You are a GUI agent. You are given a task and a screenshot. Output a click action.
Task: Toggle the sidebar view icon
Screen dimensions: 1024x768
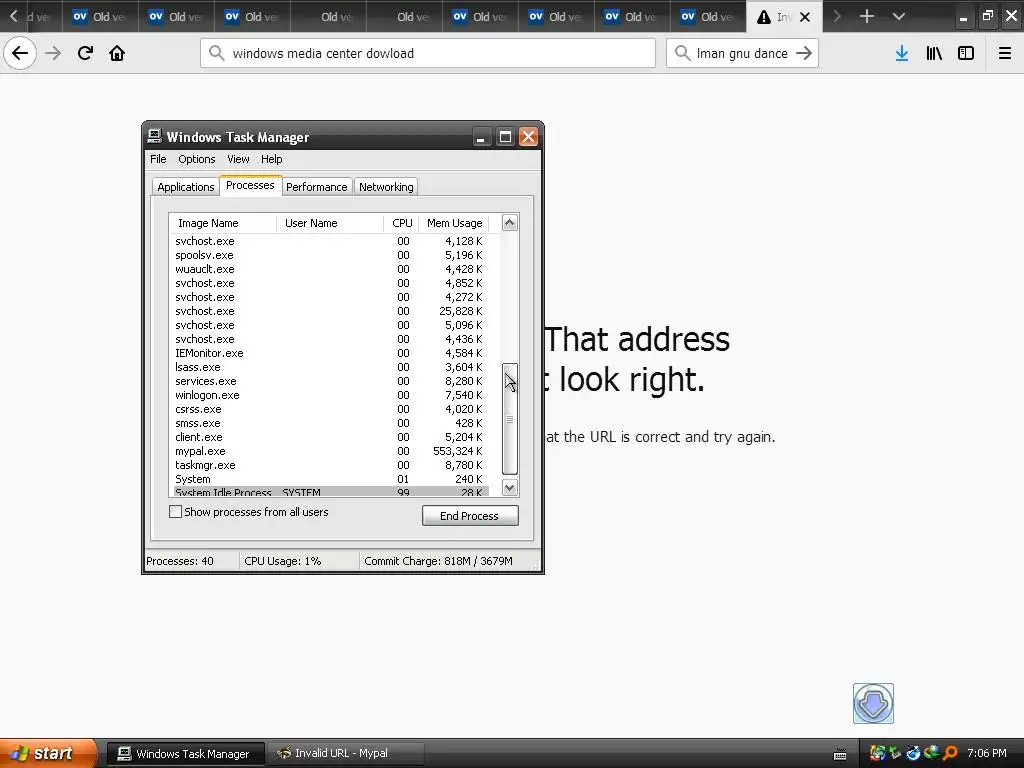pyautogui.click(x=966, y=54)
